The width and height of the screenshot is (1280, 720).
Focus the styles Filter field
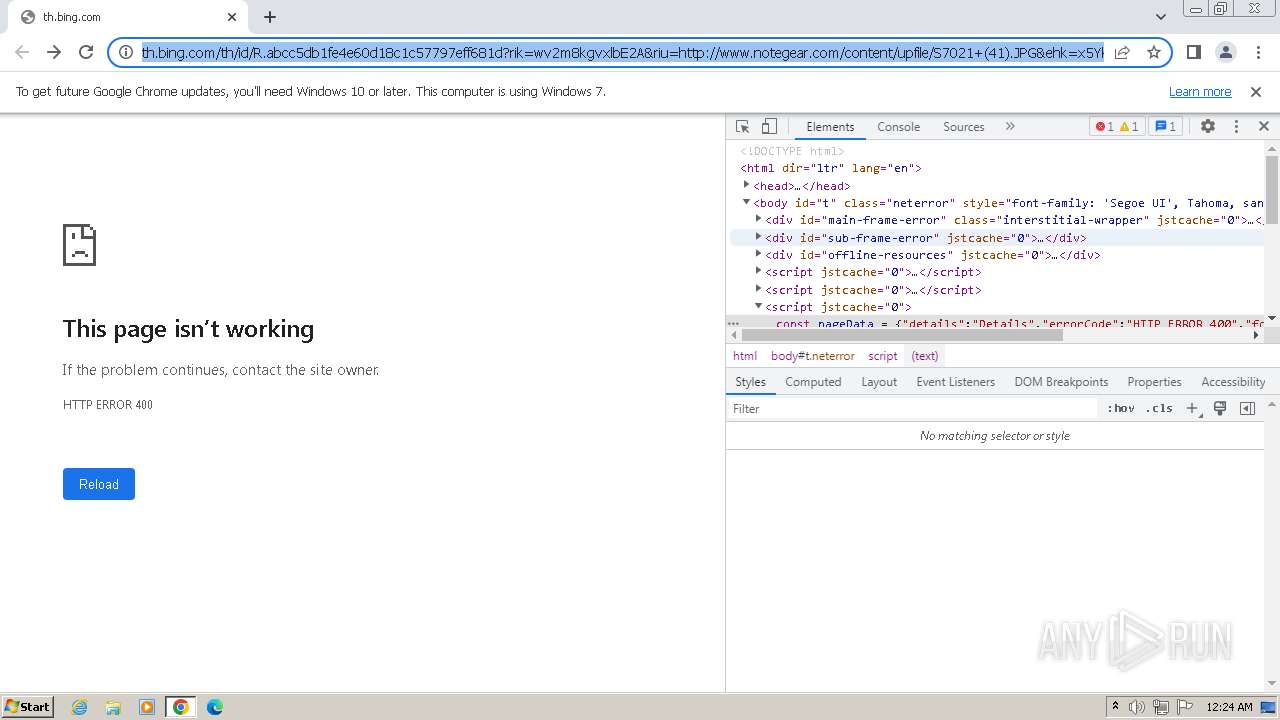point(912,409)
